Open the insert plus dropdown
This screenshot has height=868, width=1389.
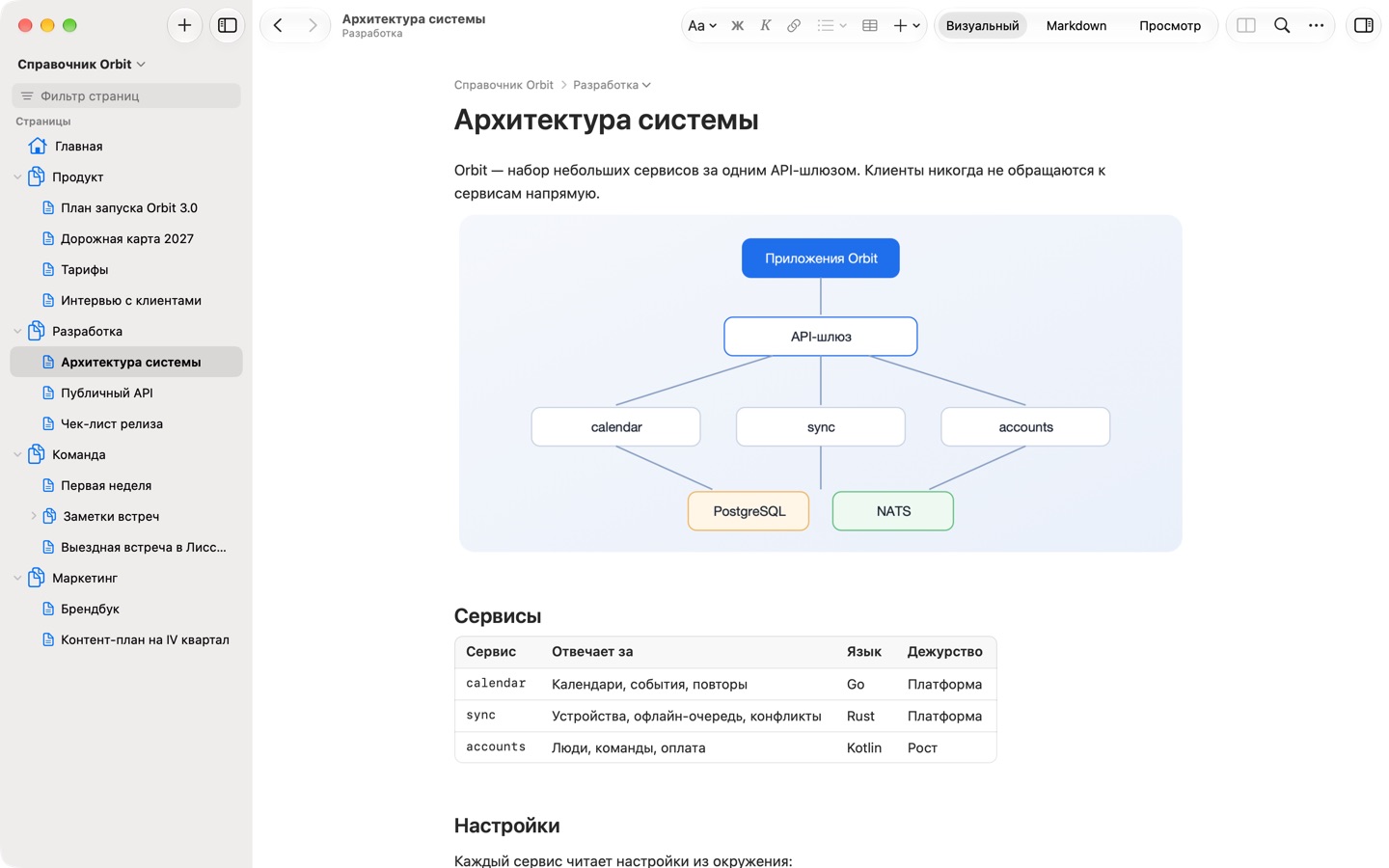[907, 26]
